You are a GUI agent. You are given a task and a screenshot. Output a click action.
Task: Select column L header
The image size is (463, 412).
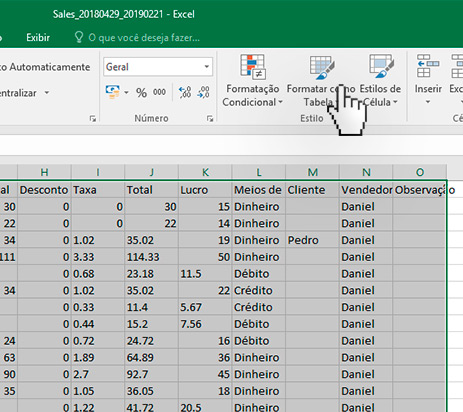(259, 172)
